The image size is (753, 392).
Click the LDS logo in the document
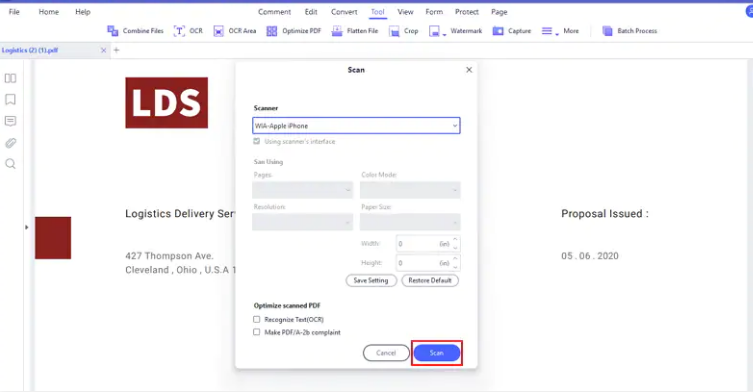click(167, 103)
